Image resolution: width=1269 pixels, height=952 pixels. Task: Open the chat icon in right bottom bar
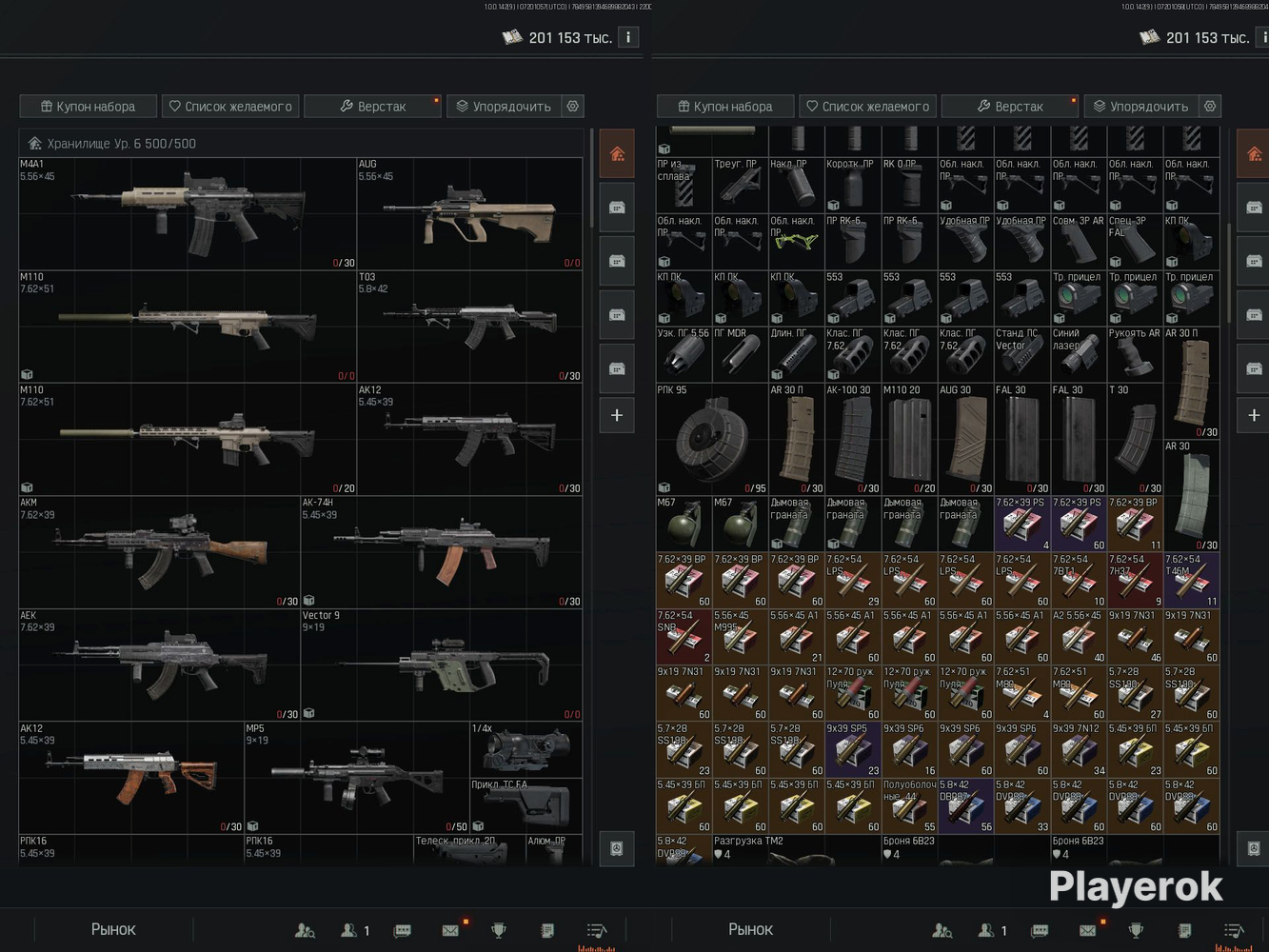pos(1041,930)
